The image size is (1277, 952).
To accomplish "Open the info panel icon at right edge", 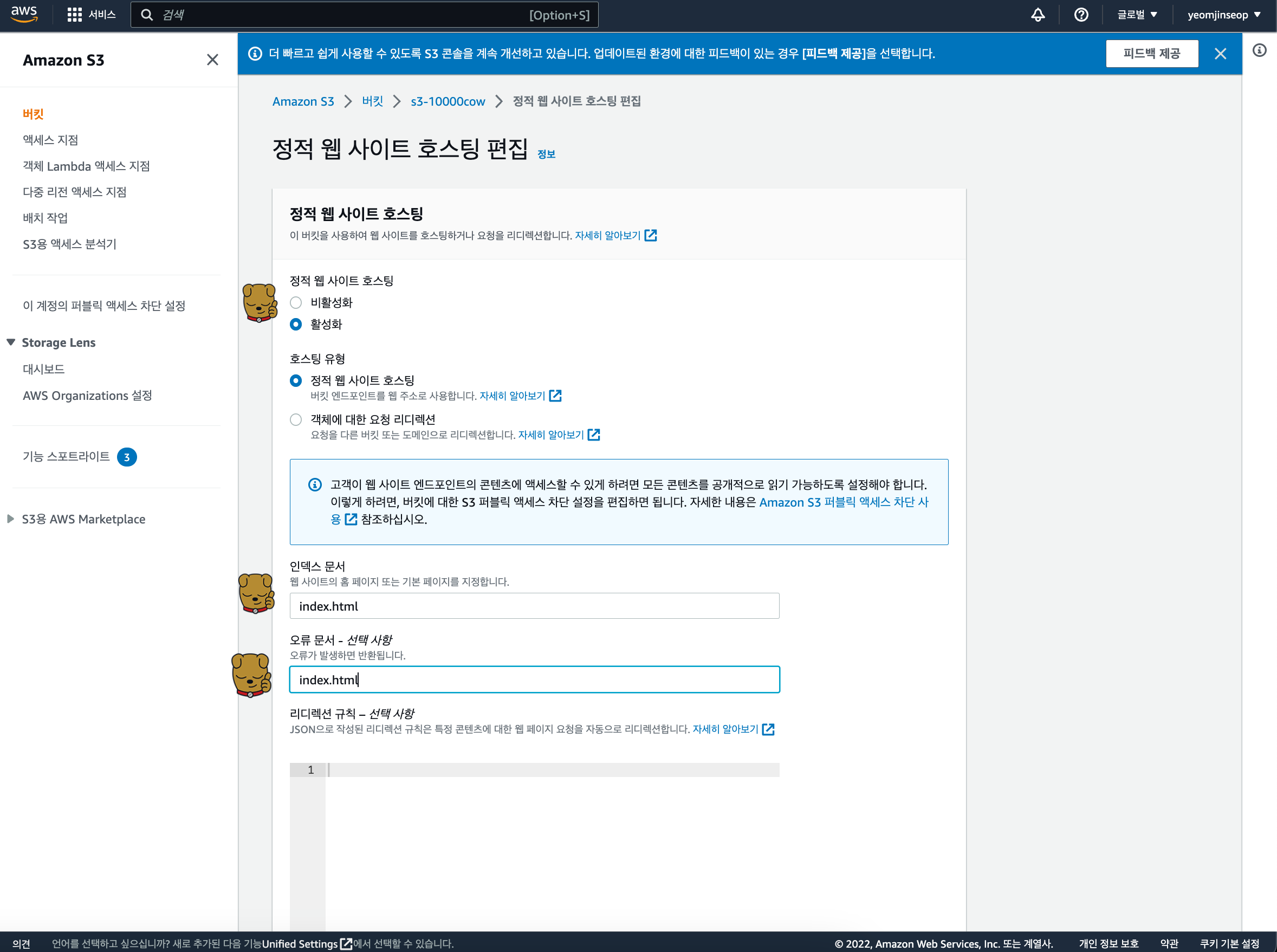I will tap(1259, 51).
